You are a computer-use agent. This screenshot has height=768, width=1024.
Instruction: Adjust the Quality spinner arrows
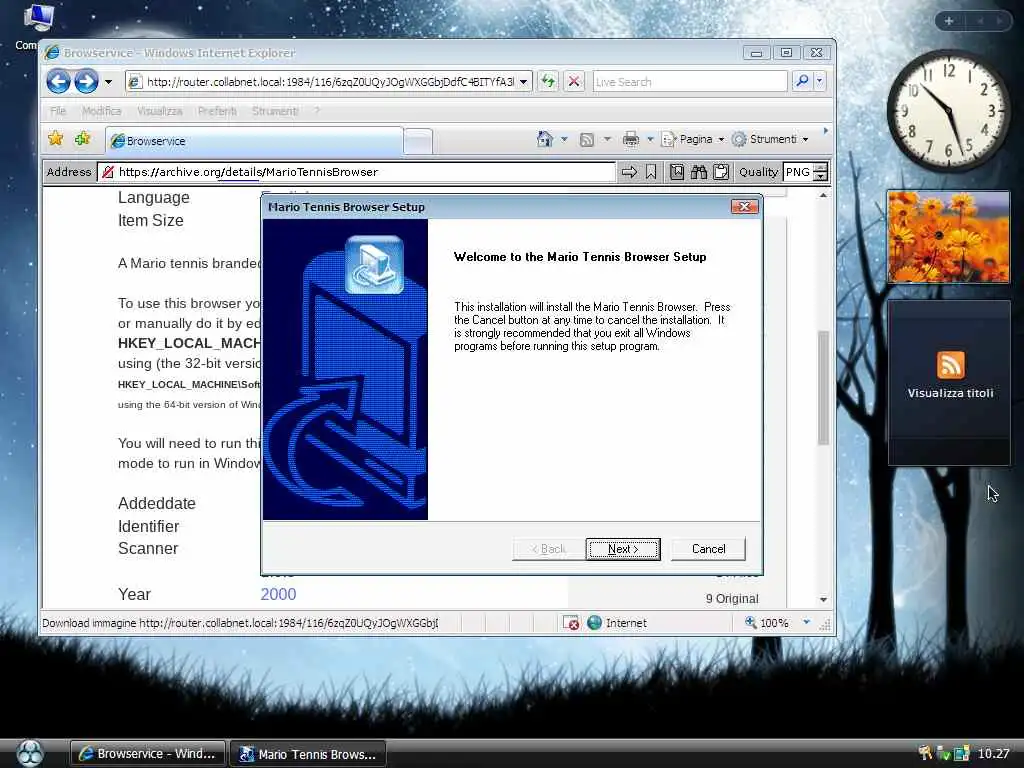[x=821, y=172]
